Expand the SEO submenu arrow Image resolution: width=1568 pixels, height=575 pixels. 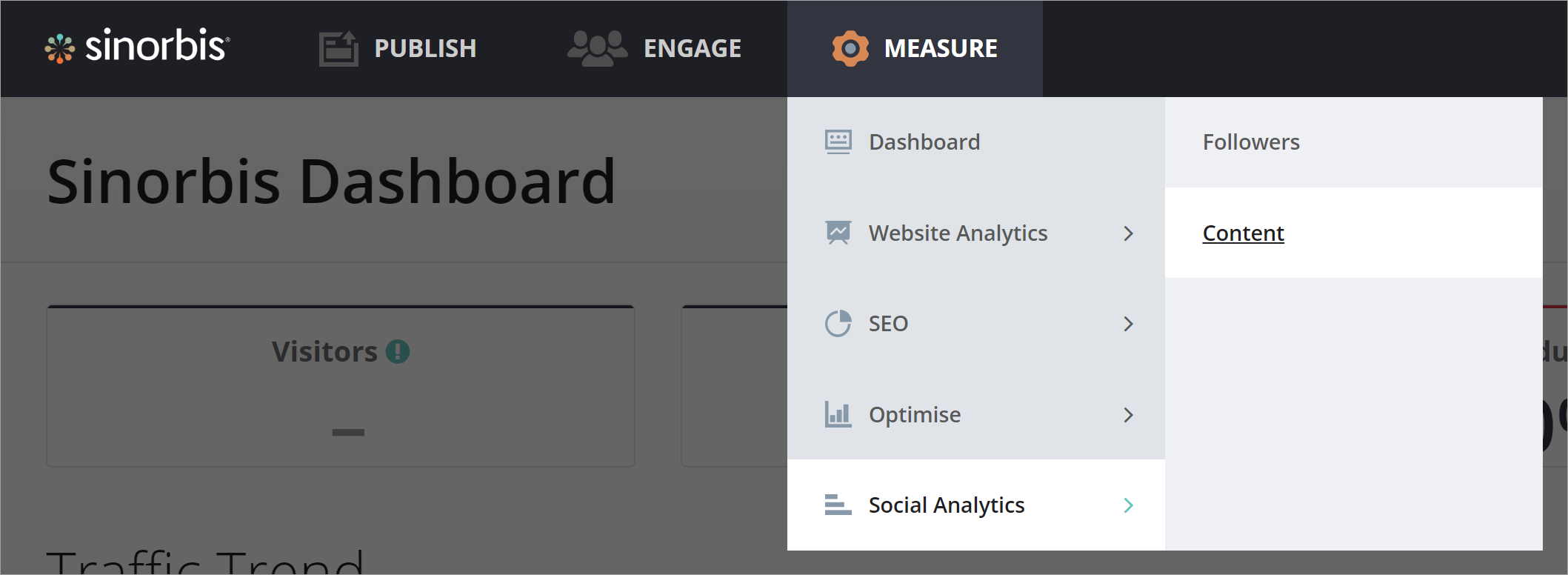[1128, 324]
